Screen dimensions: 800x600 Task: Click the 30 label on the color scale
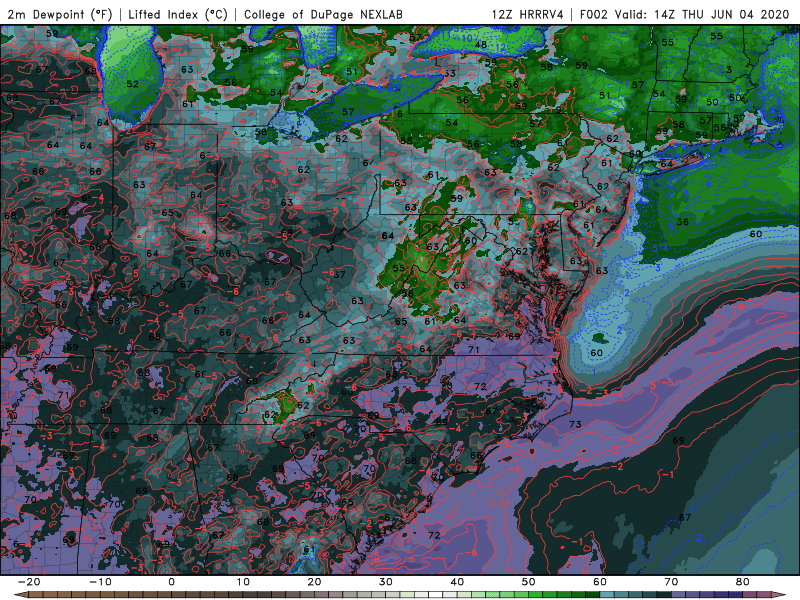(386, 582)
